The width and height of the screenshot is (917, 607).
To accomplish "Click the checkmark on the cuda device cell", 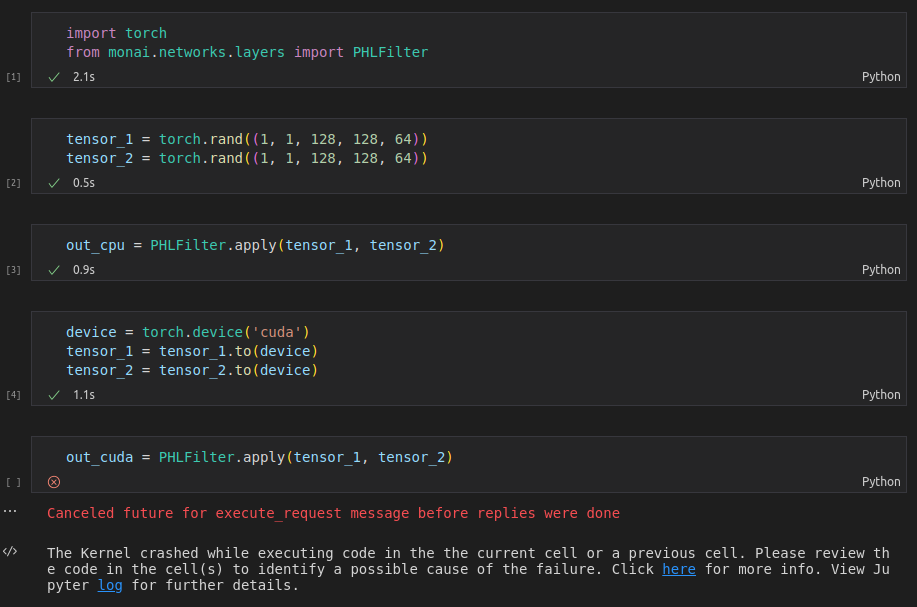I will [x=54, y=394].
